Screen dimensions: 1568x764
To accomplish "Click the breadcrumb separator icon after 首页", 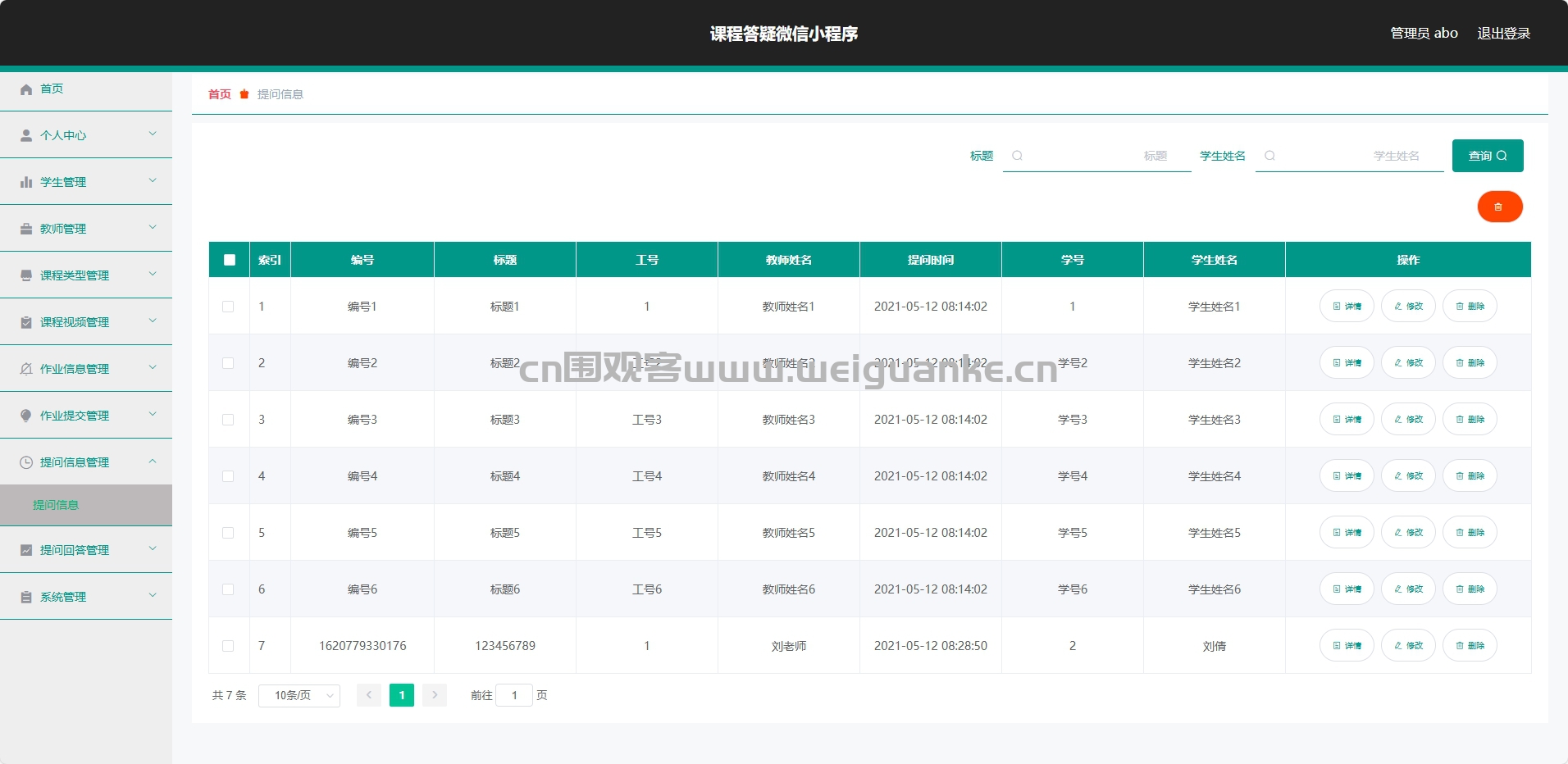I will tap(244, 94).
